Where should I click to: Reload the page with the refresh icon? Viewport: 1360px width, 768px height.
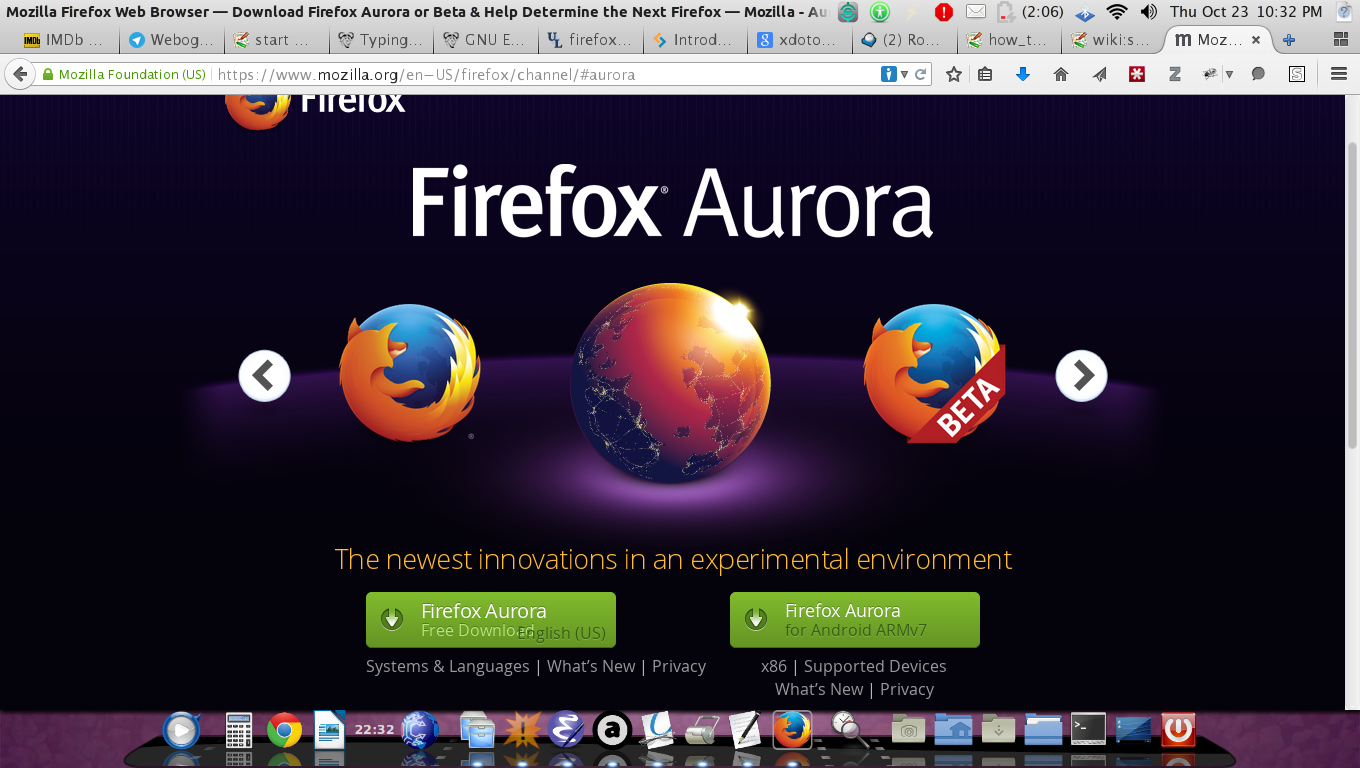click(921, 74)
